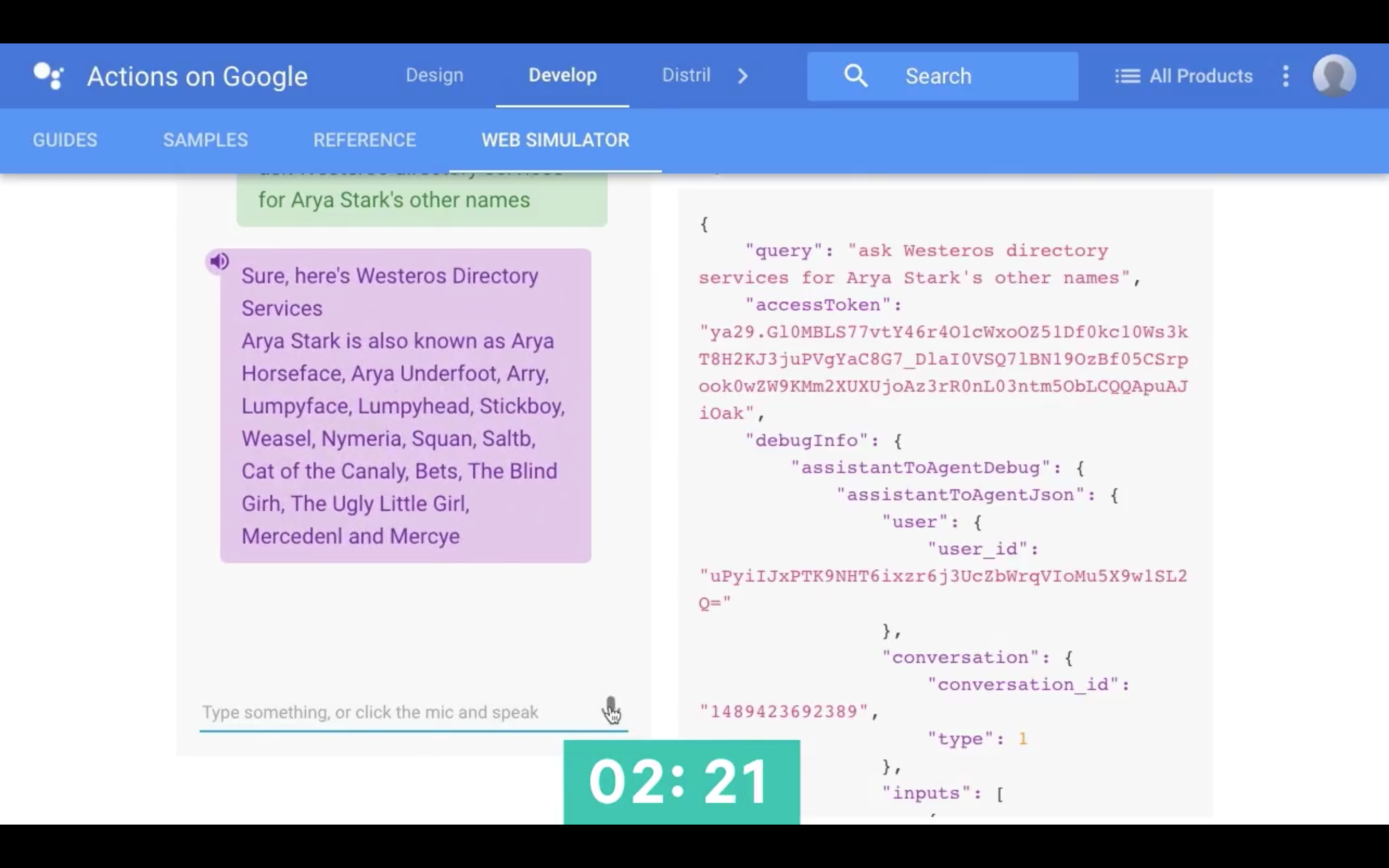Click the "accessToken" key in the JSON
This screenshot has width=1389, height=868.
click(818, 305)
